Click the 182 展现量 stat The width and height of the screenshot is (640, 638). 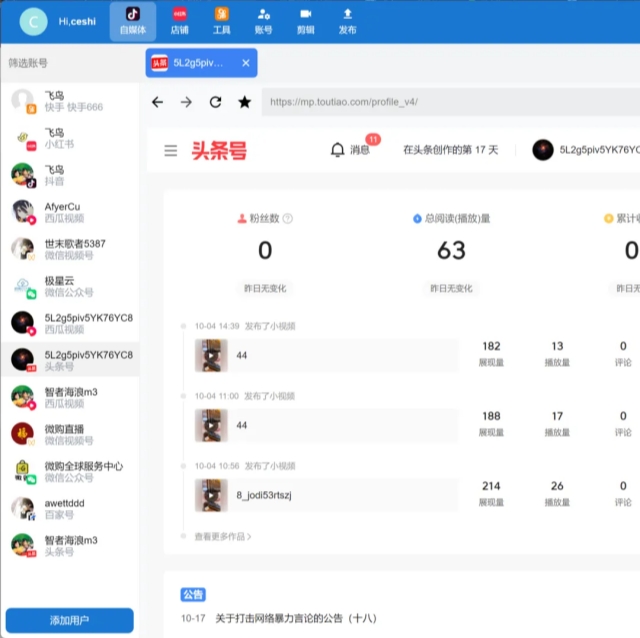pyautogui.click(x=491, y=353)
